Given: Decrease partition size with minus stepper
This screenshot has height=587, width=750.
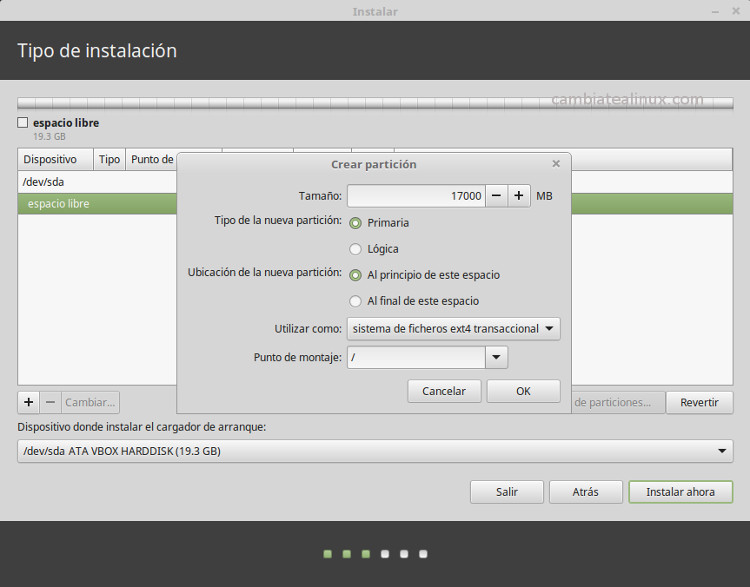Looking at the screenshot, I should pyautogui.click(x=496, y=196).
